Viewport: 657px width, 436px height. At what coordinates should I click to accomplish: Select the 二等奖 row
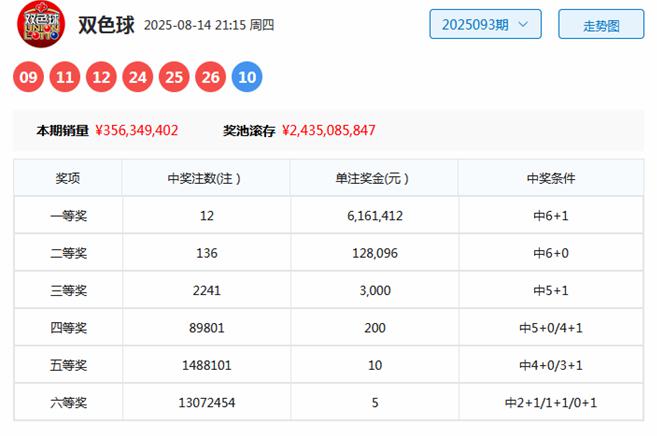pos(68,253)
